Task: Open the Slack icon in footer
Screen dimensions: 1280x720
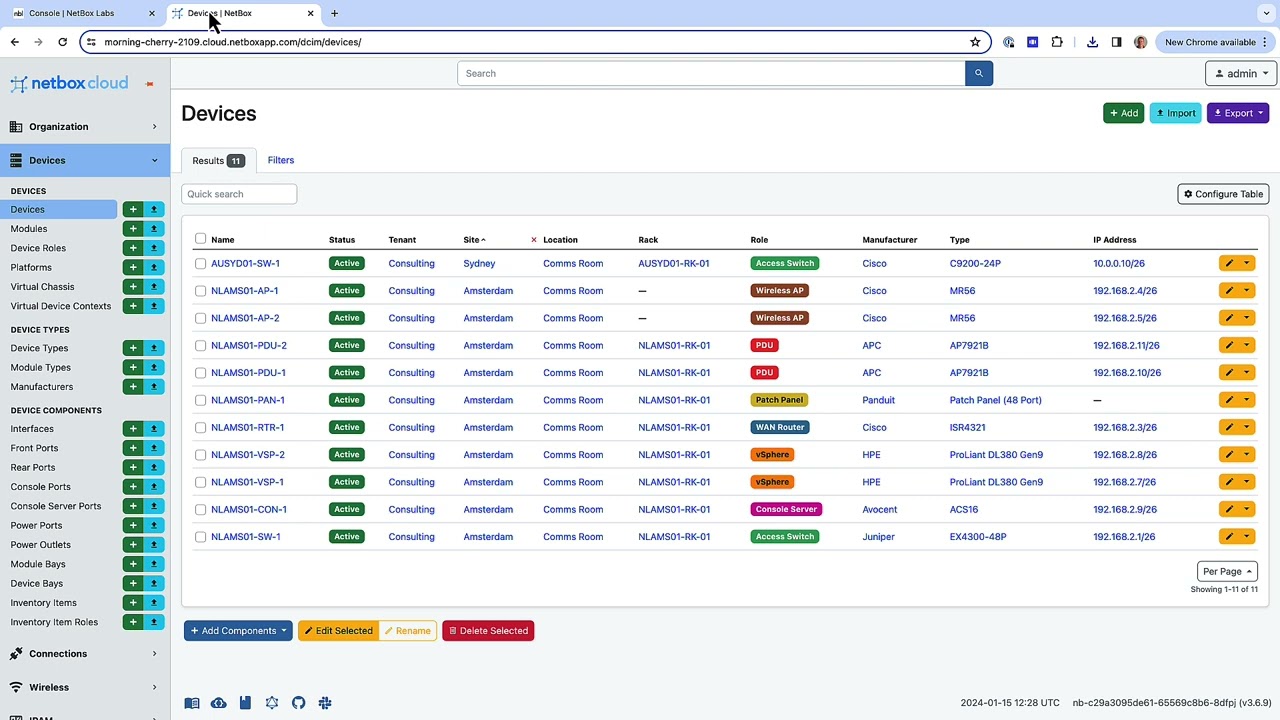Action: click(325, 703)
